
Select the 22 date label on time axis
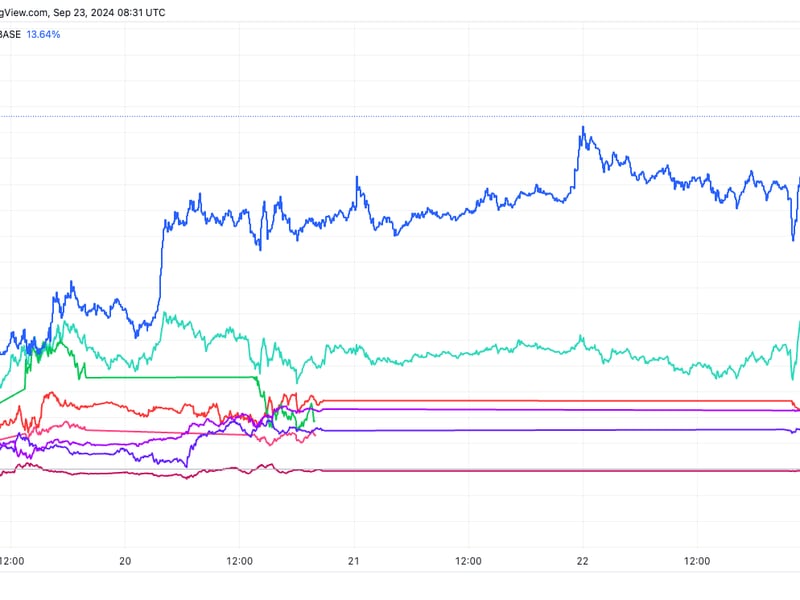coord(582,562)
